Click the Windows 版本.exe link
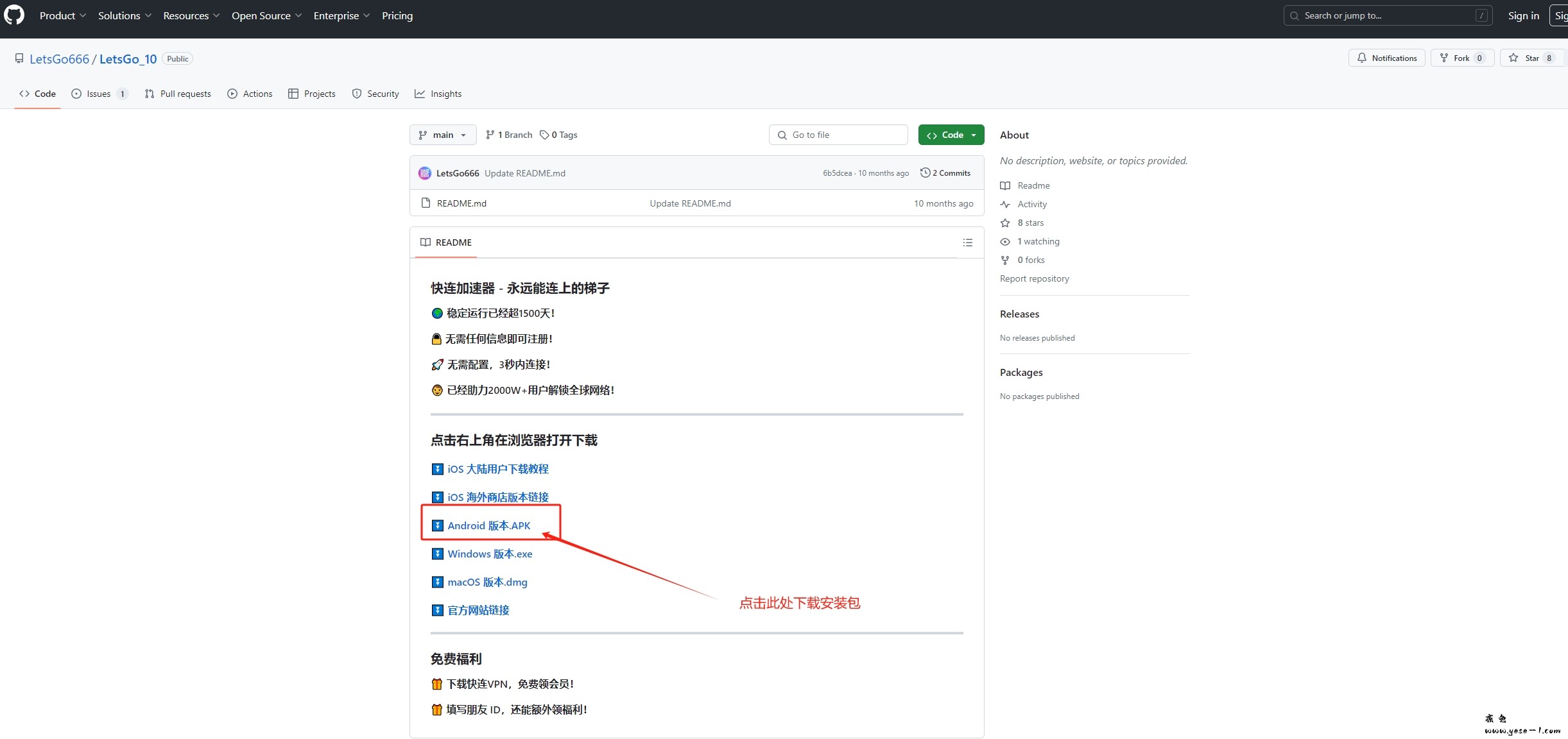 pyautogui.click(x=490, y=554)
